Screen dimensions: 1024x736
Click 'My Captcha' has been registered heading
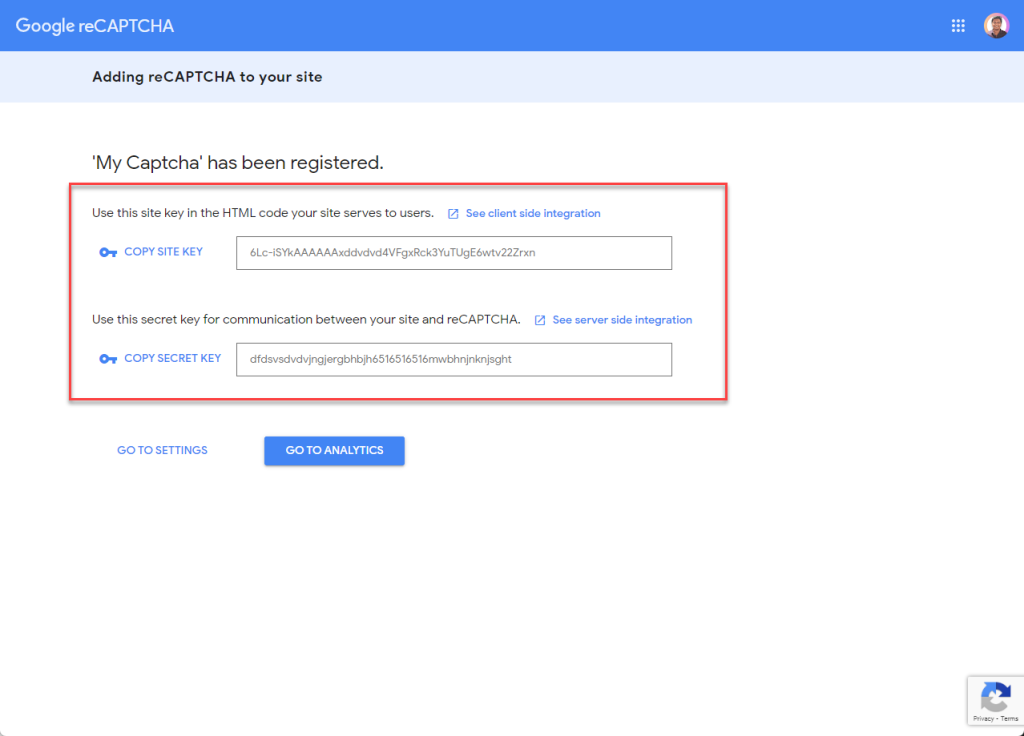coord(238,162)
